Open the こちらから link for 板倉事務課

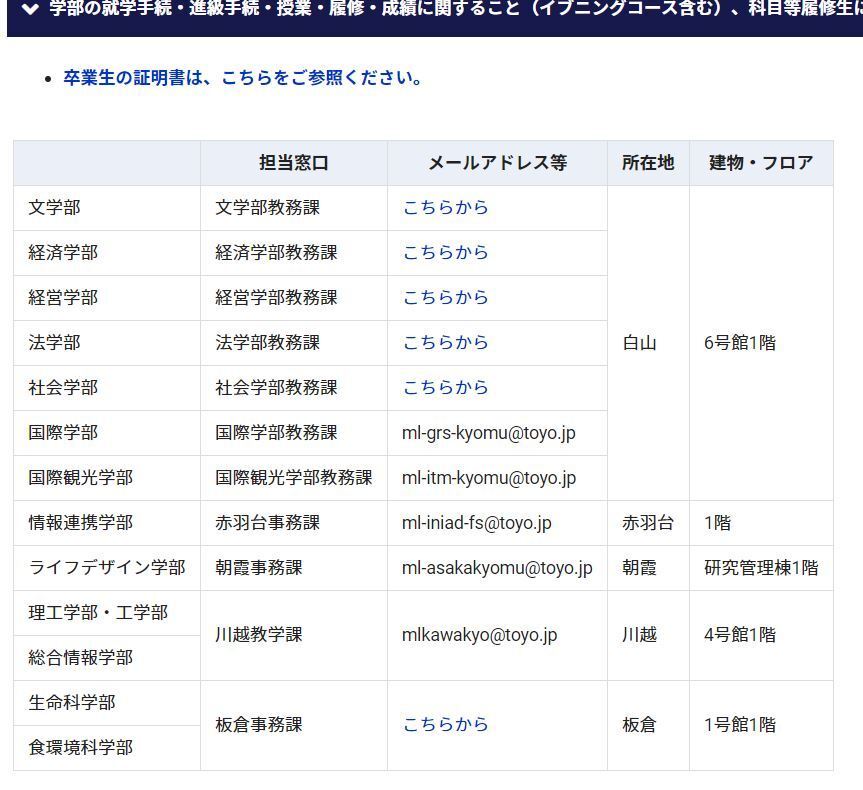[445, 725]
